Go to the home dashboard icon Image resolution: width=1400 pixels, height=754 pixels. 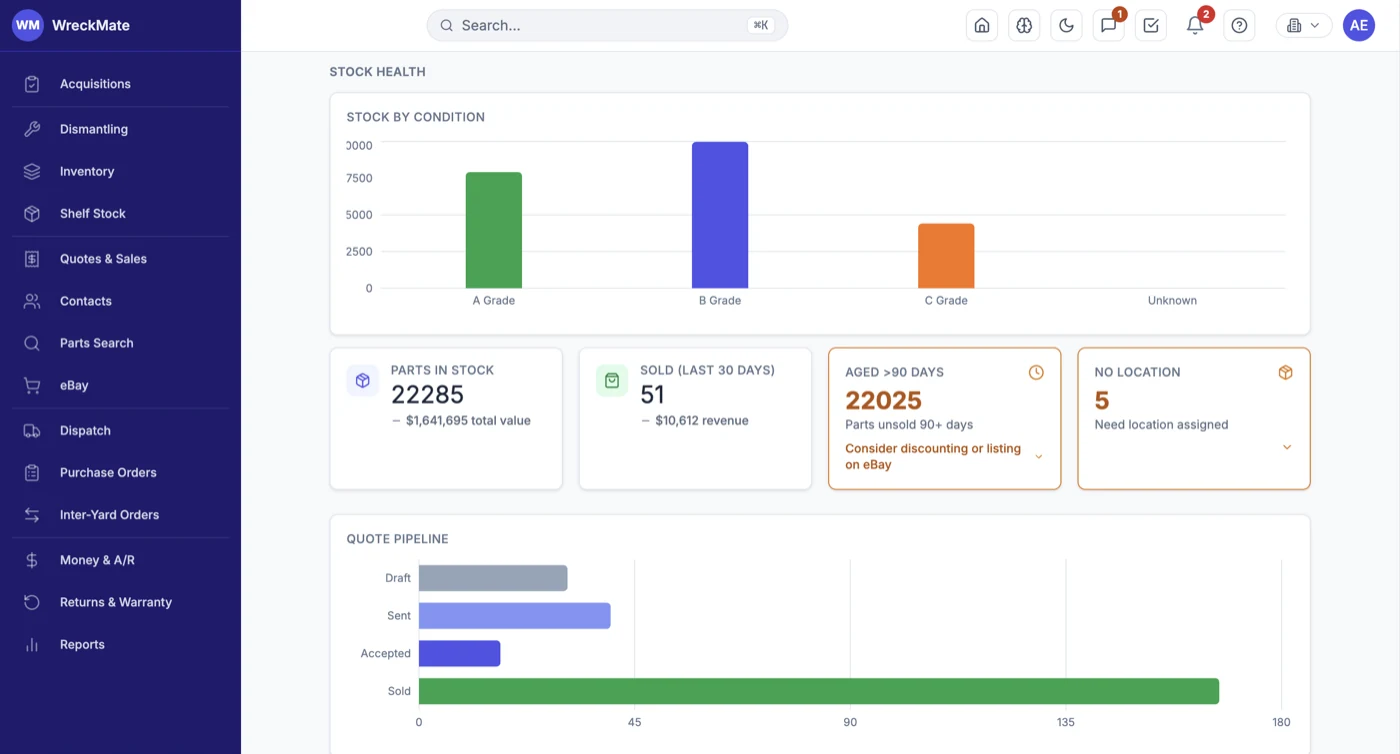click(982, 26)
